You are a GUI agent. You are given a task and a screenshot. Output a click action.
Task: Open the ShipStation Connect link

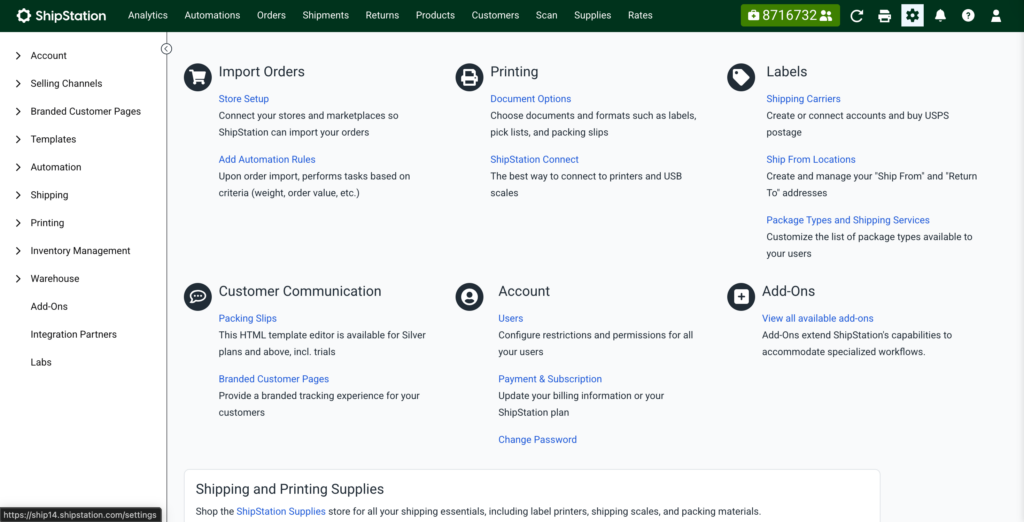tap(534, 159)
